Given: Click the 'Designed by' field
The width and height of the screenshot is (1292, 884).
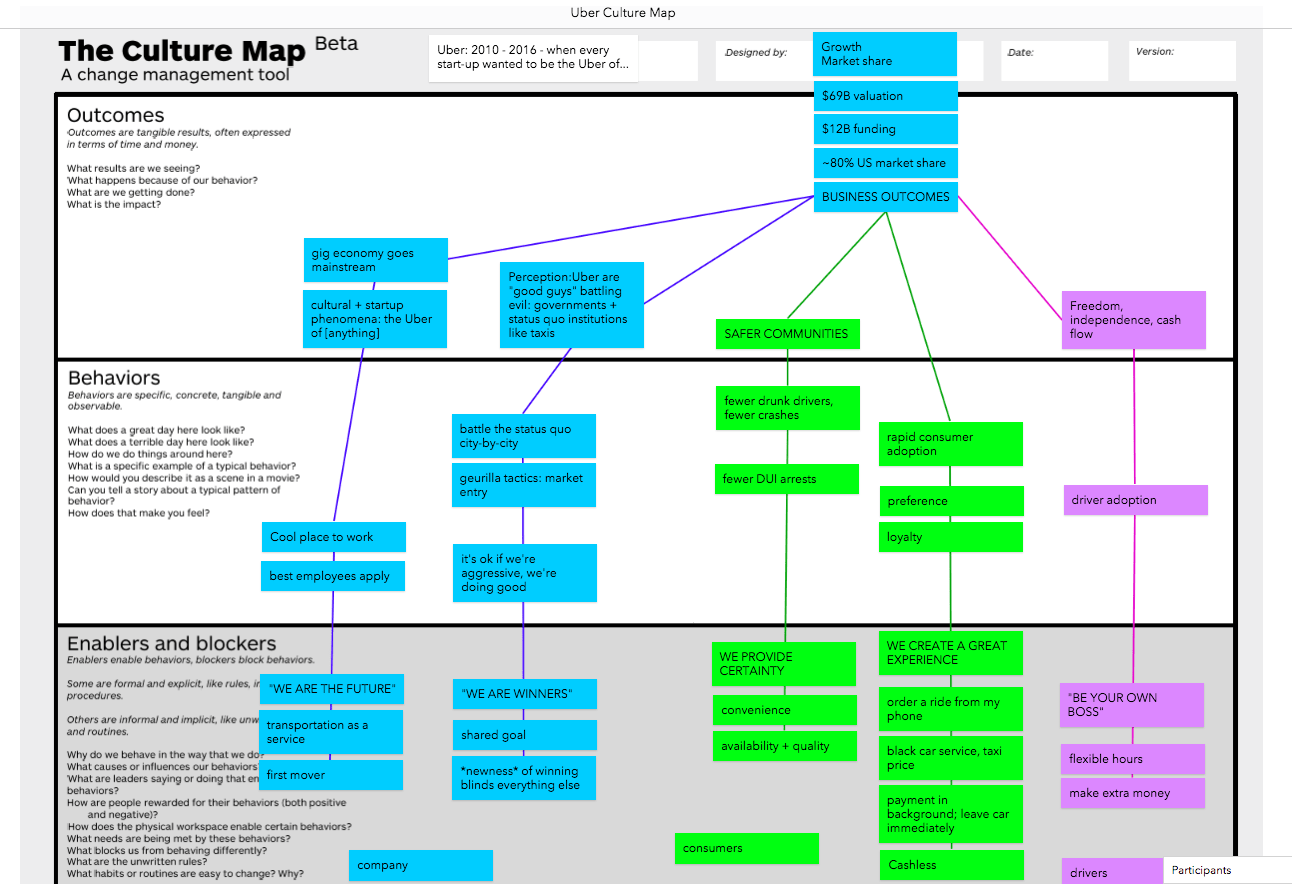Looking at the screenshot, I should [766, 60].
